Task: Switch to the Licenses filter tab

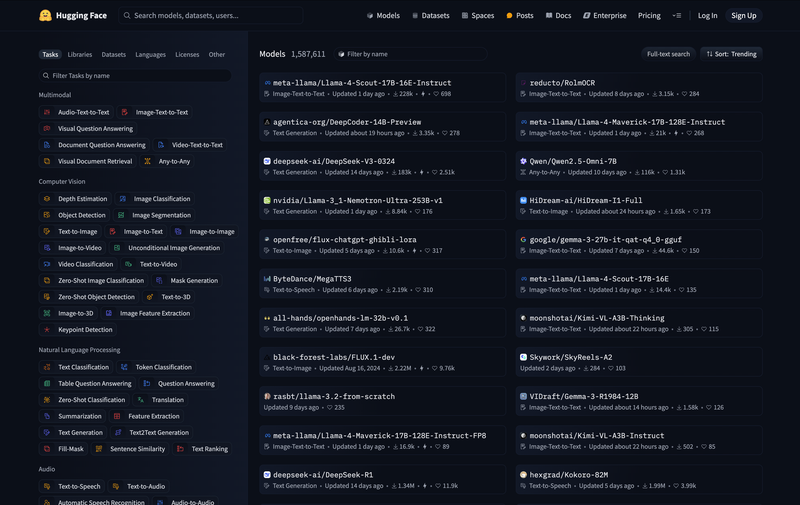Action: pyautogui.click(x=187, y=55)
